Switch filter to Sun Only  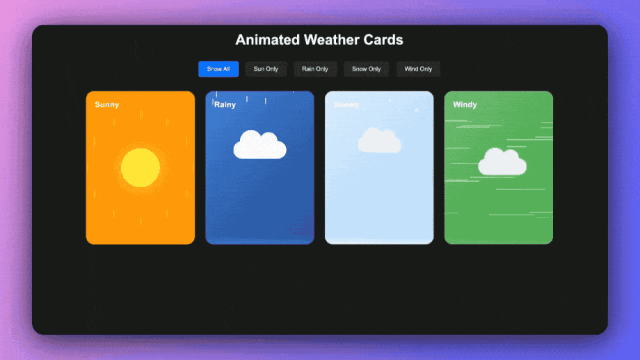tap(266, 69)
